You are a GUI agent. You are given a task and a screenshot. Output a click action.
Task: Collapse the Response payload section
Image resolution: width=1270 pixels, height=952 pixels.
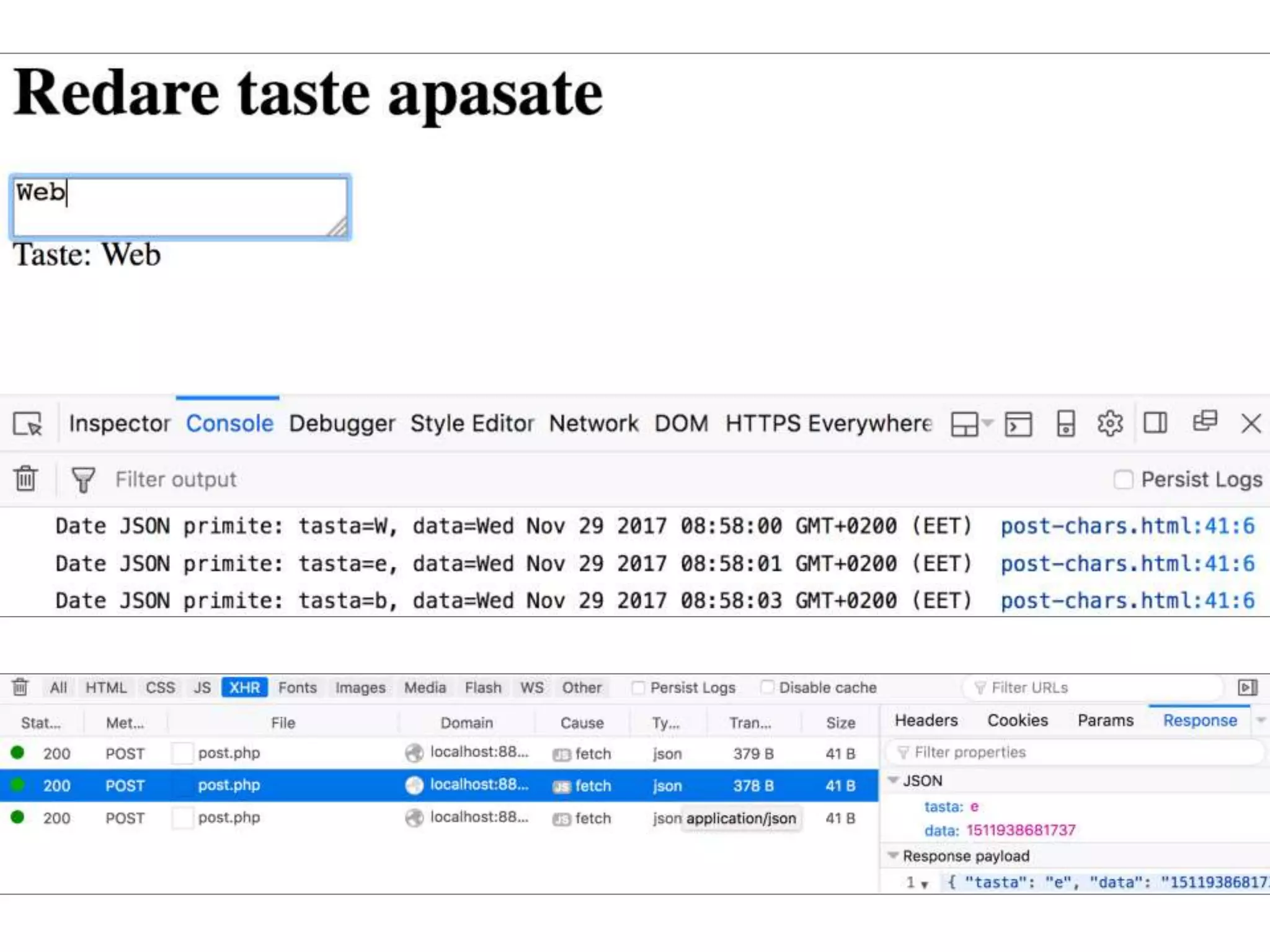point(894,856)
